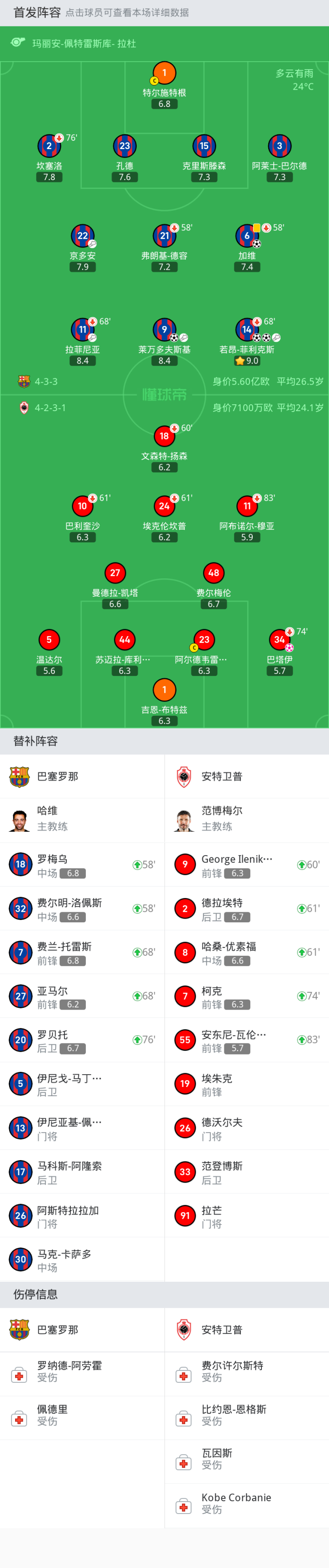Click Cancelo's number 2 jersey icon
329x1568 pixels.
click(48, 146)
